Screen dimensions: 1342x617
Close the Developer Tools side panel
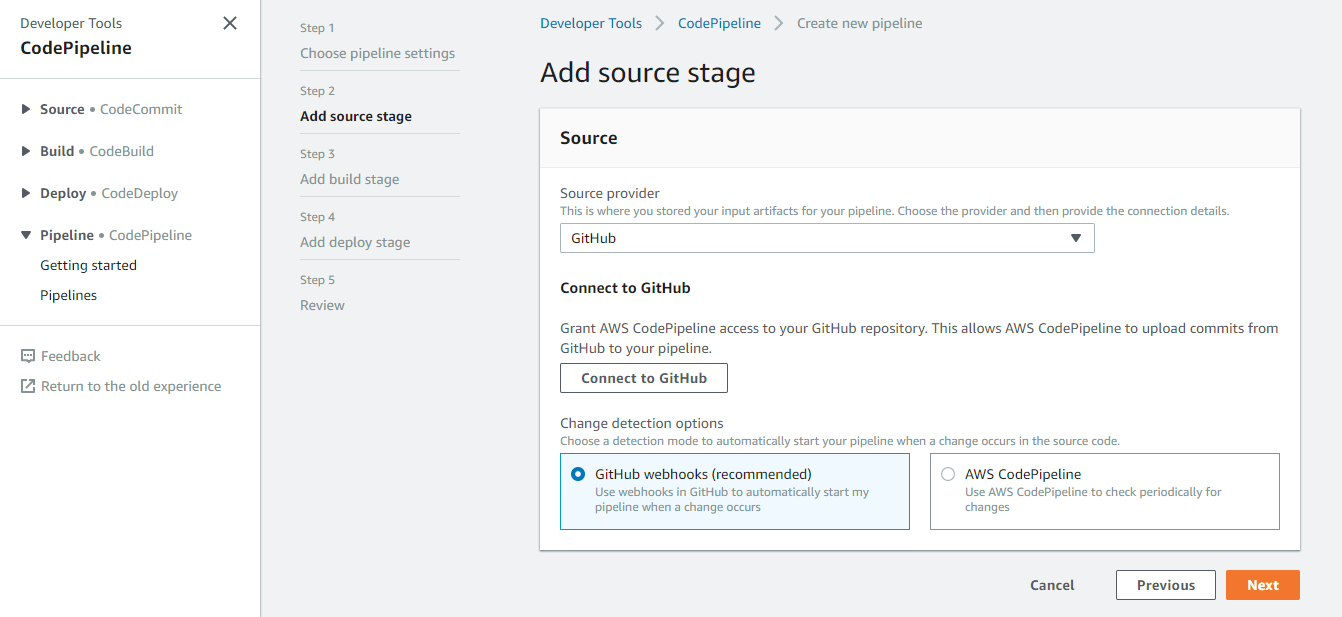click(x=230, y=23)
